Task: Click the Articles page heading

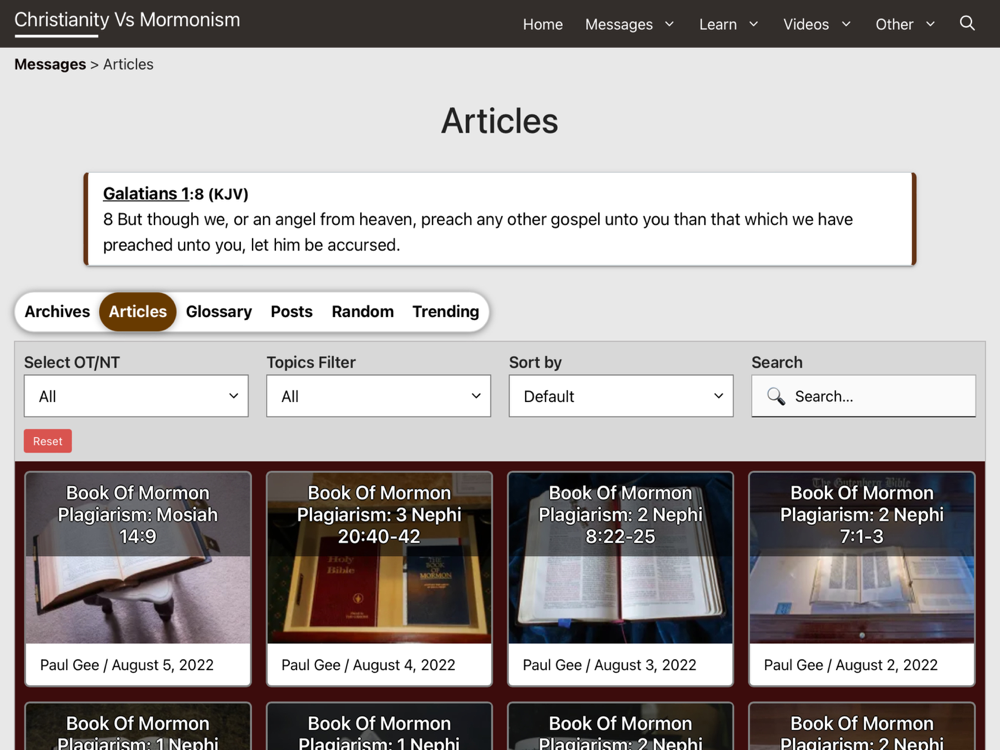Action: point(499,121)
